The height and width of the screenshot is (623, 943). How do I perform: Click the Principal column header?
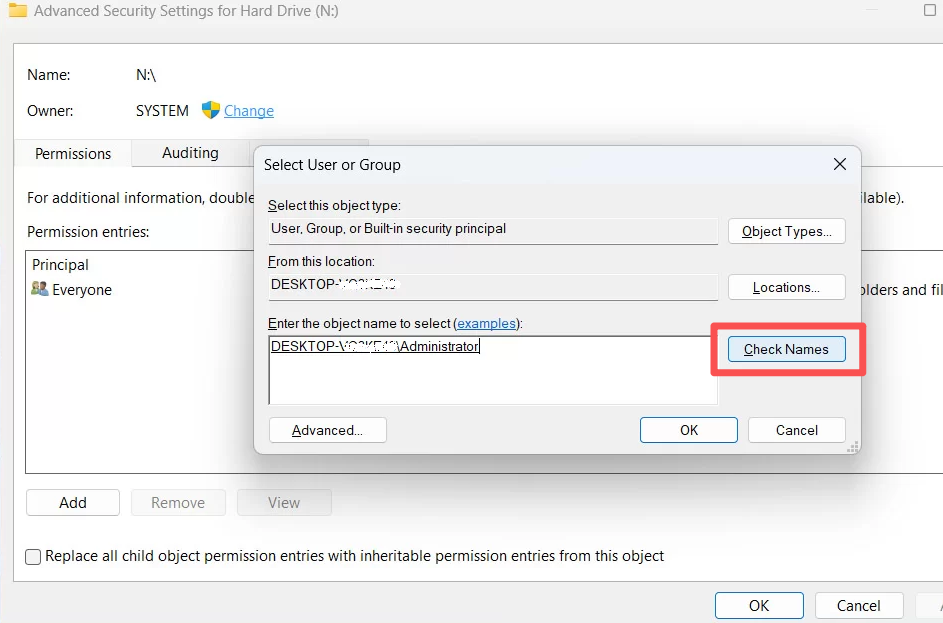(x=60, y=265)
